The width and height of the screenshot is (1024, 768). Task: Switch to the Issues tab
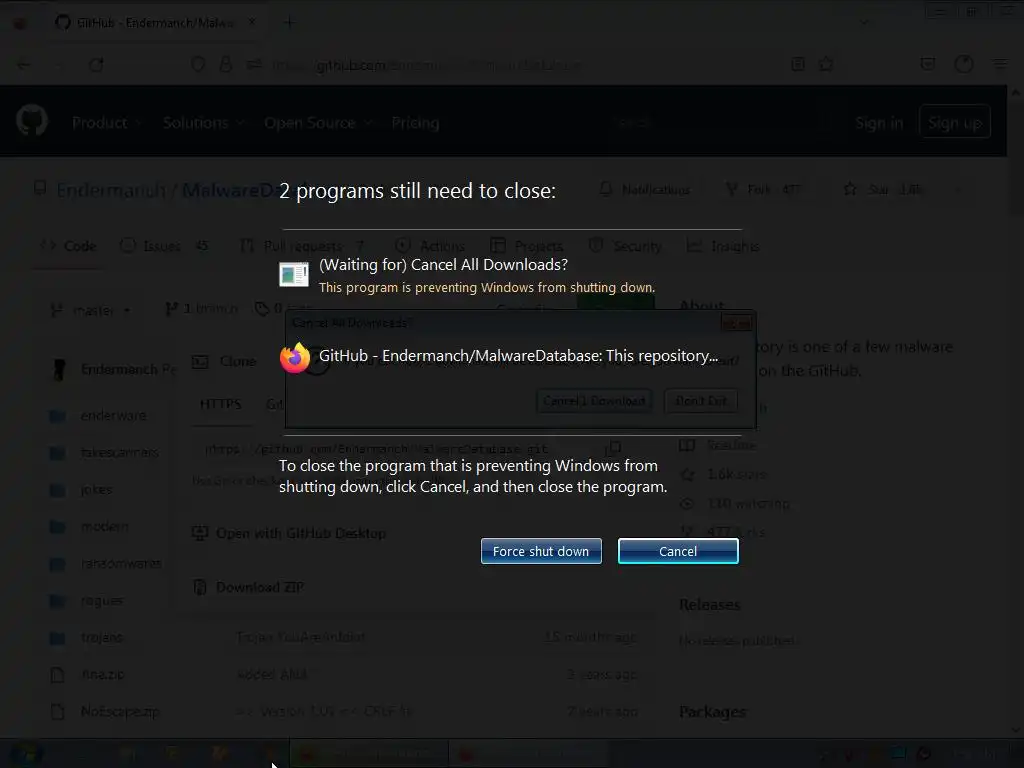(164, 246)
